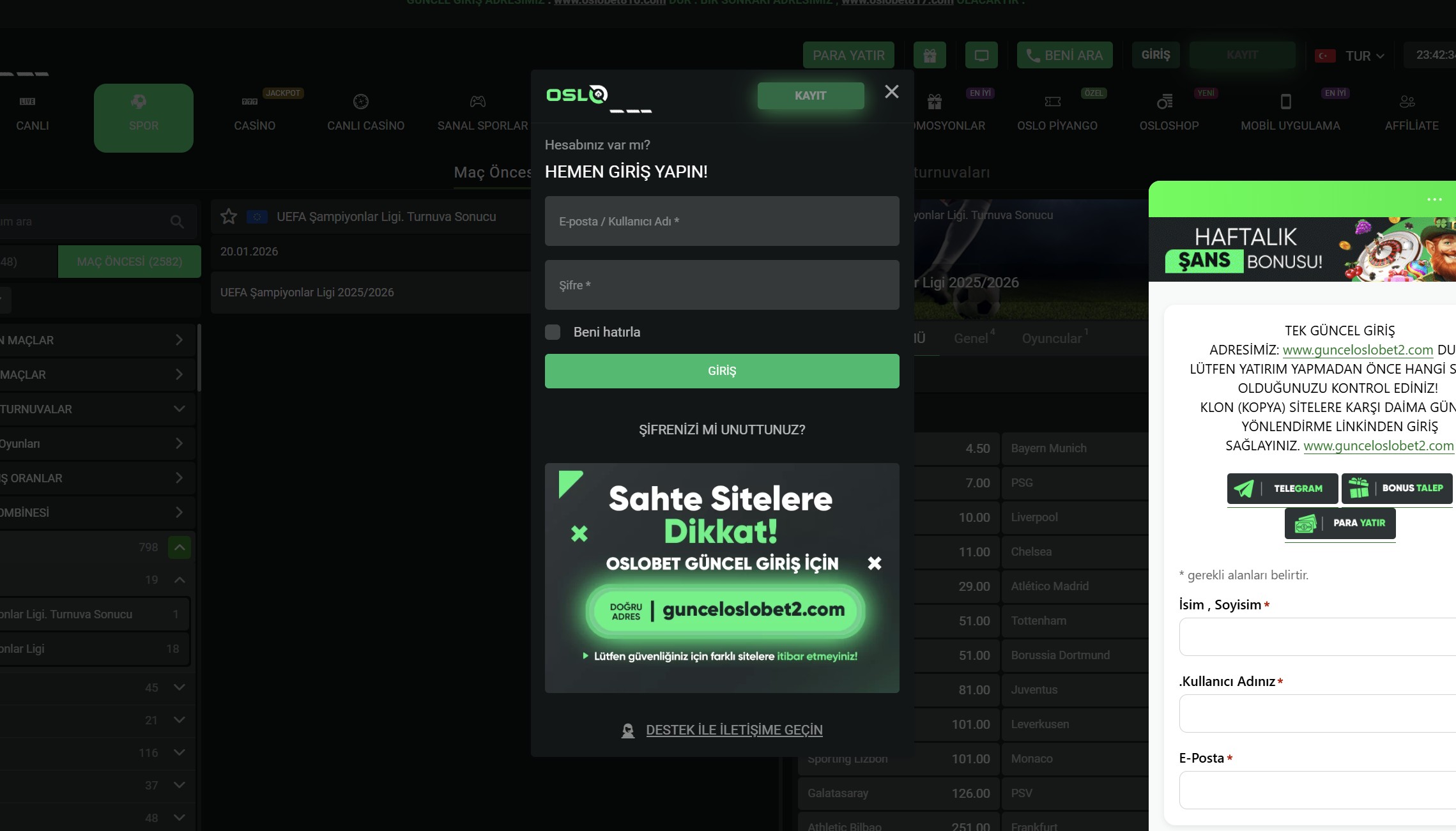This screenshot has height=831, width=1456.
Task: Collapse the green 798 section toggle
Action: [180, 547]
